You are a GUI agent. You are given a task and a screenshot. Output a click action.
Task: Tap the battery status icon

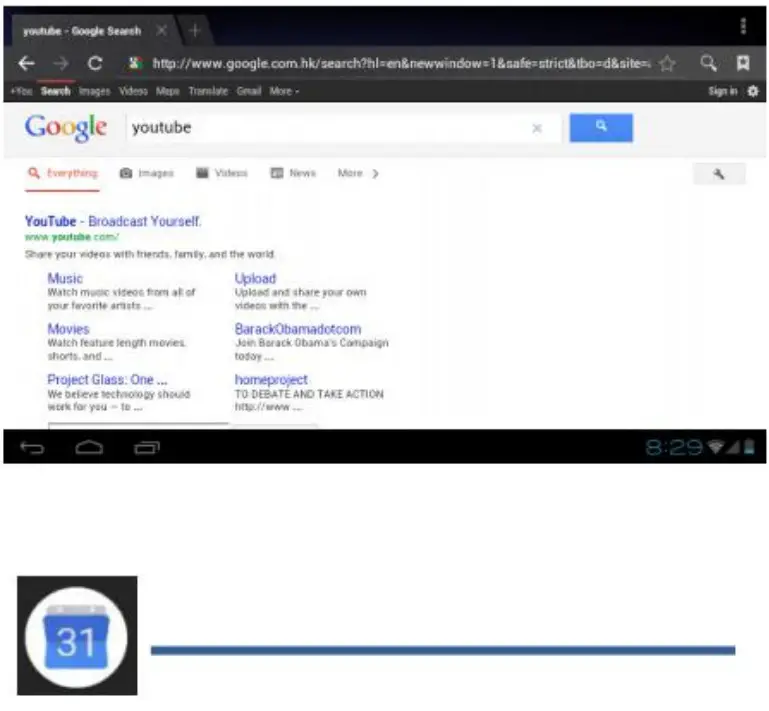point(749,447)
